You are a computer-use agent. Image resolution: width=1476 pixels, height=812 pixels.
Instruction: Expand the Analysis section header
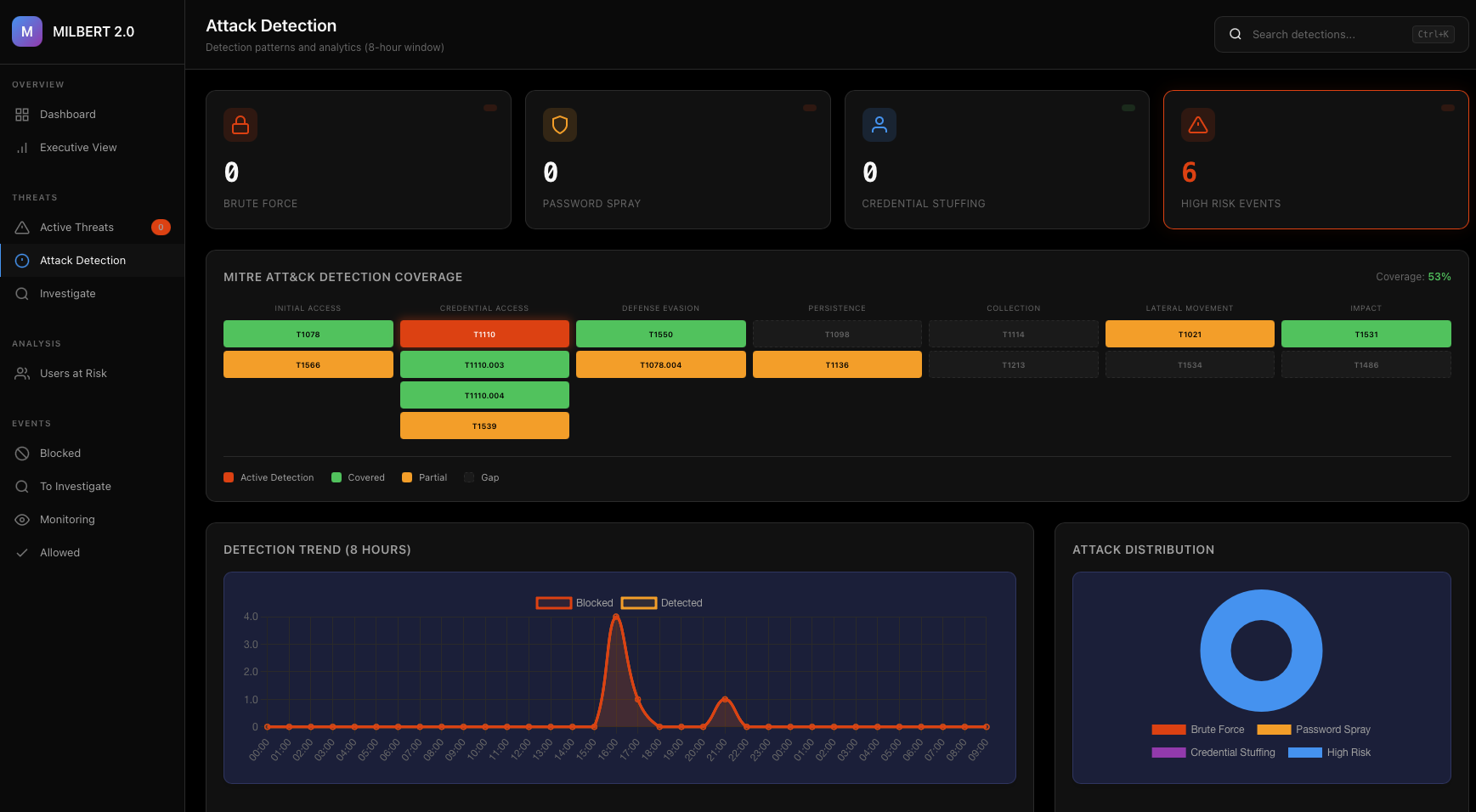[x=37, y=343]
